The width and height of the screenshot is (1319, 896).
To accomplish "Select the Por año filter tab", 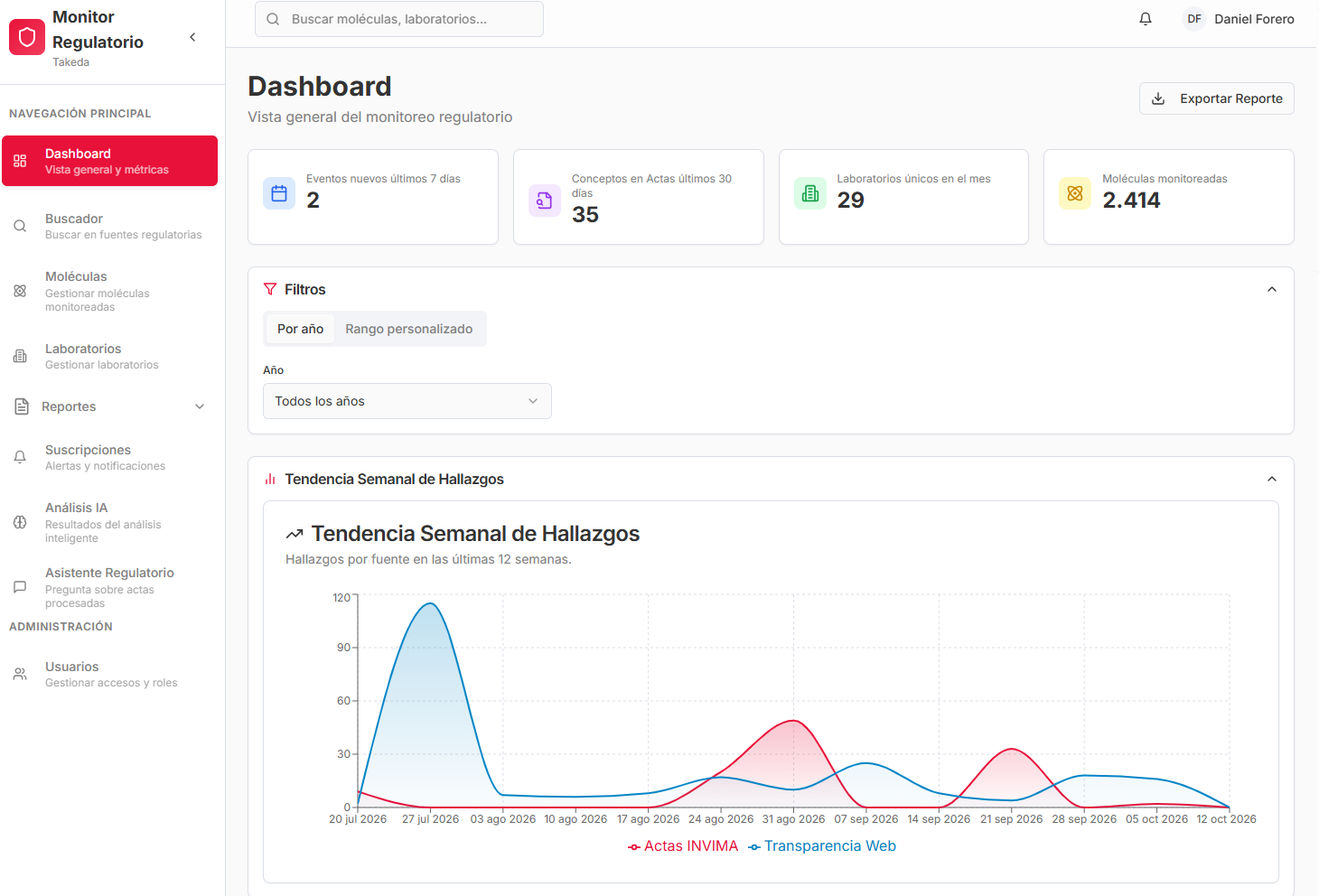I will [300, 329].
